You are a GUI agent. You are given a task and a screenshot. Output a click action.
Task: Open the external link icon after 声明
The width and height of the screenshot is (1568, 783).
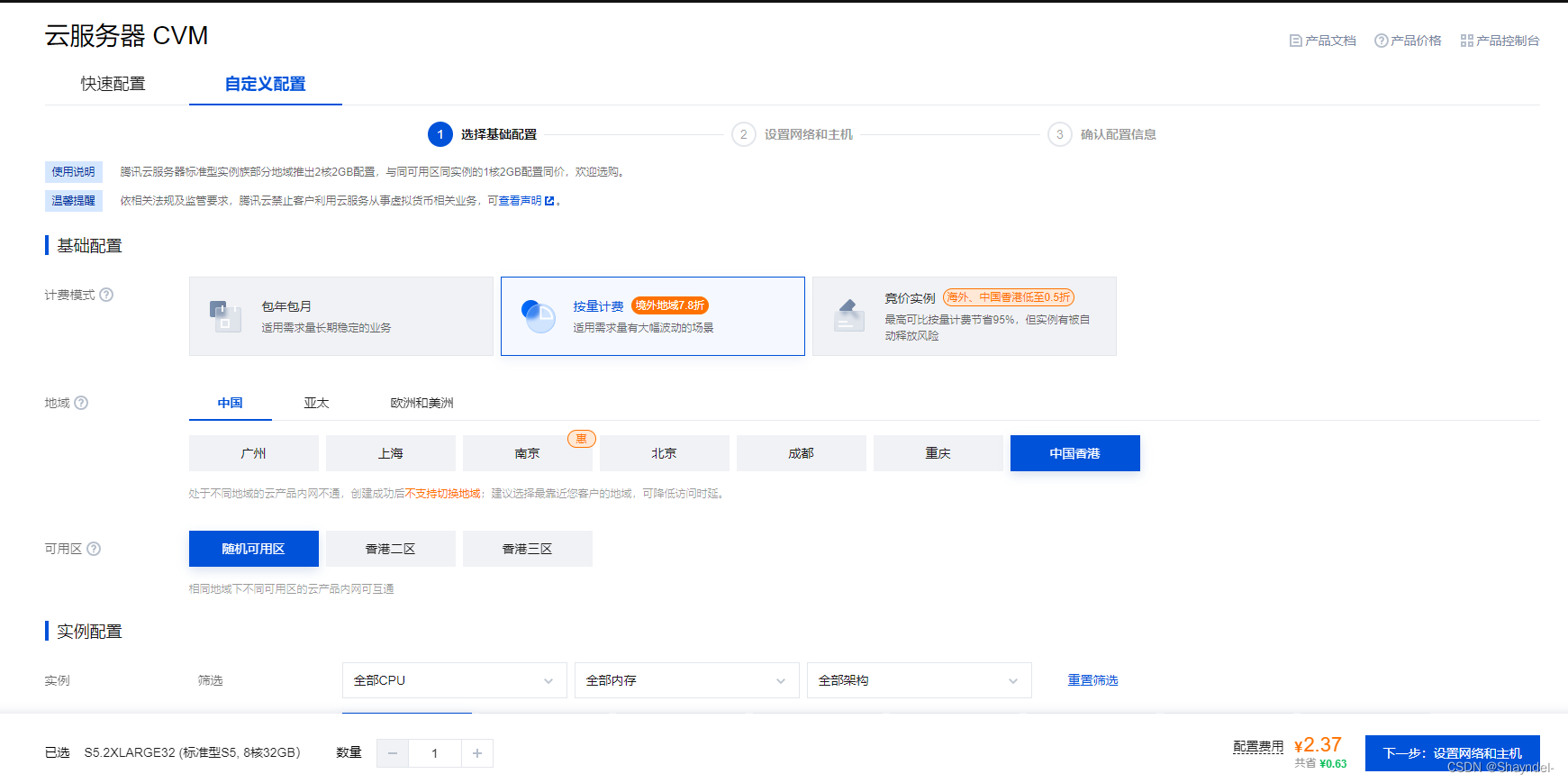tap(549, 201)
